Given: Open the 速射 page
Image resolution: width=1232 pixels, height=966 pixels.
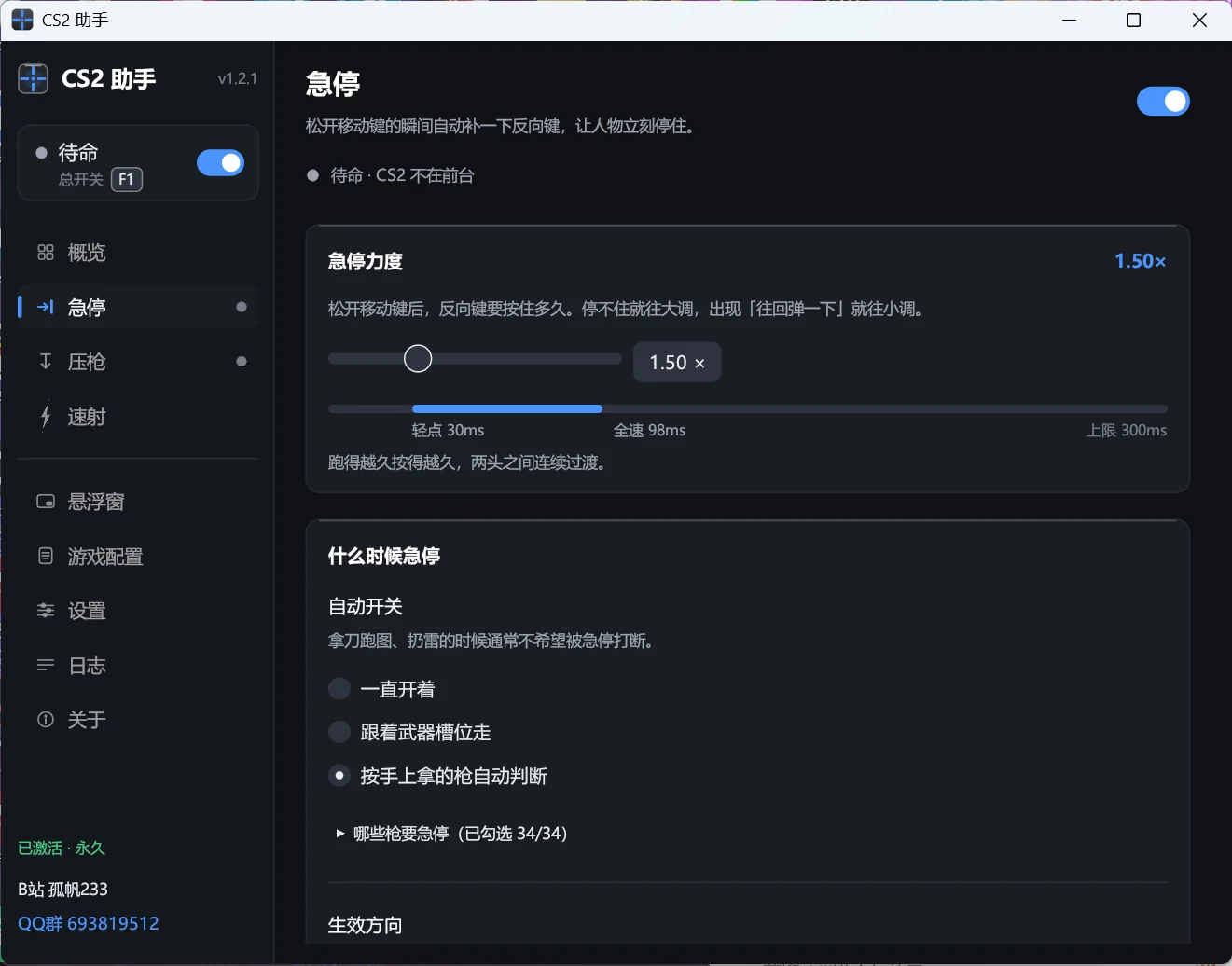Looking at the screenshot, I should tap(138, 417).
